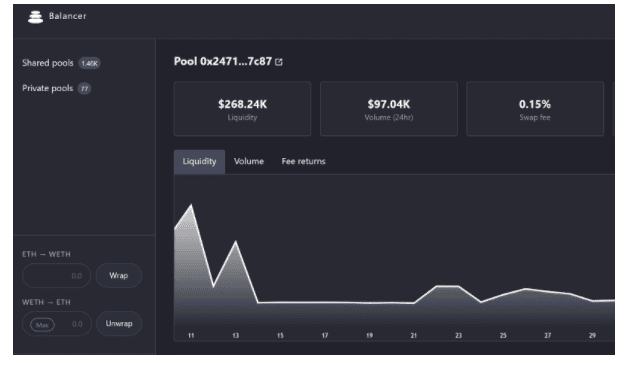The width and height of the screenshot is (640, 381).
Task: Focus the ETH to WETH amount input
Action: pyautogui.click(x=56, y=276)
